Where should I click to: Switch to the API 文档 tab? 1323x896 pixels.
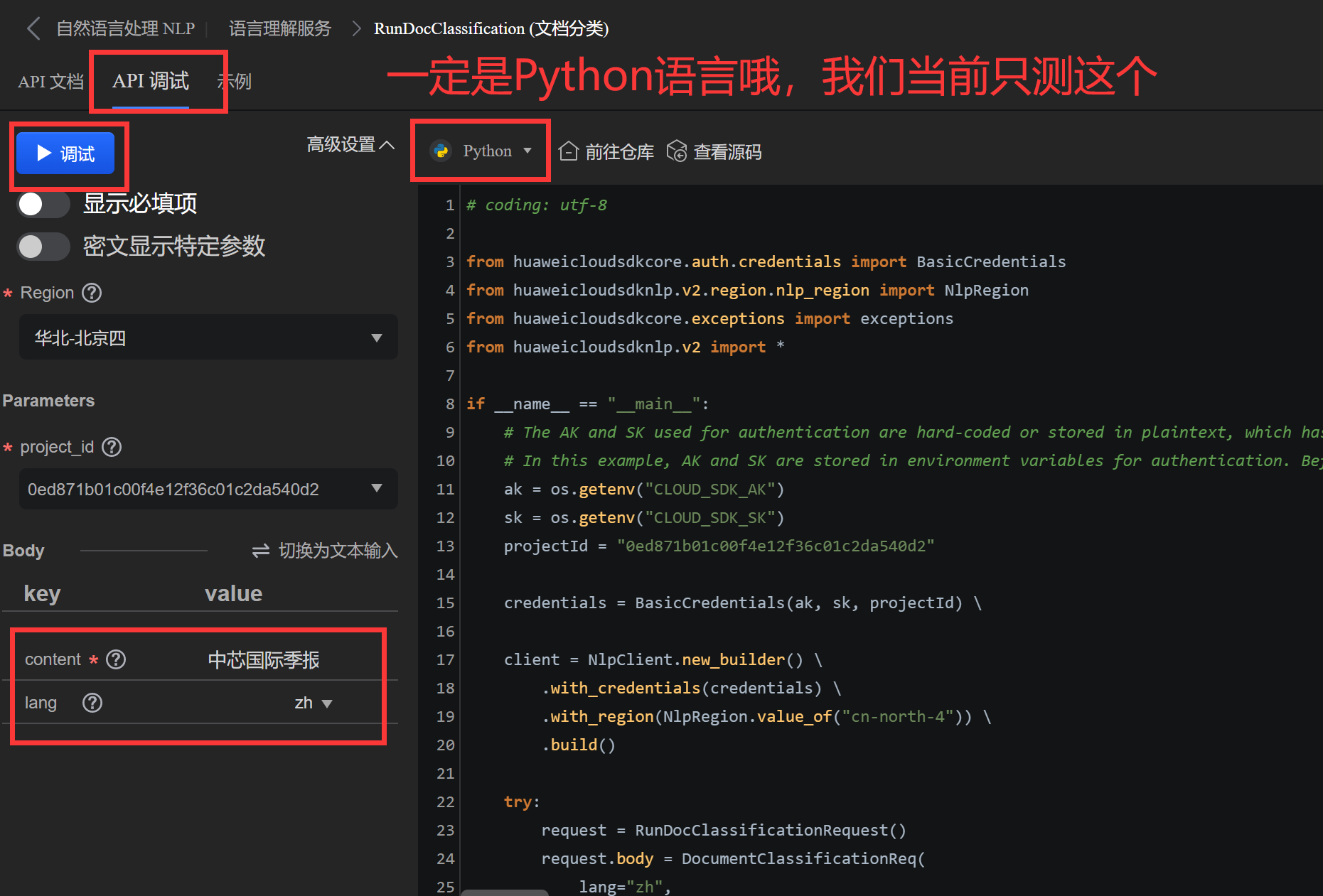click(x=50, y=82)
